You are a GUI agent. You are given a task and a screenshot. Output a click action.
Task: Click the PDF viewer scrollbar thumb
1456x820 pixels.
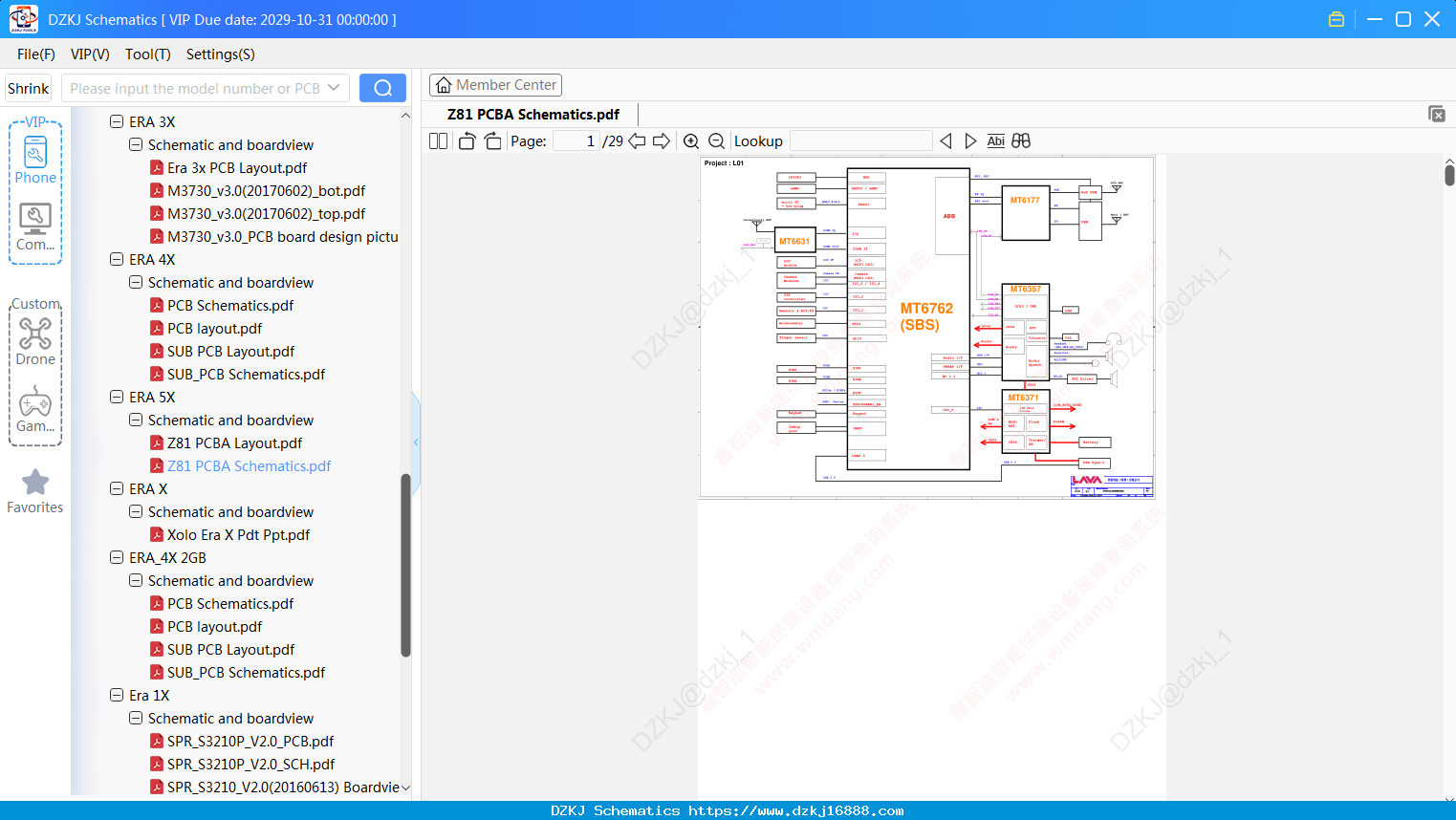1449,175
